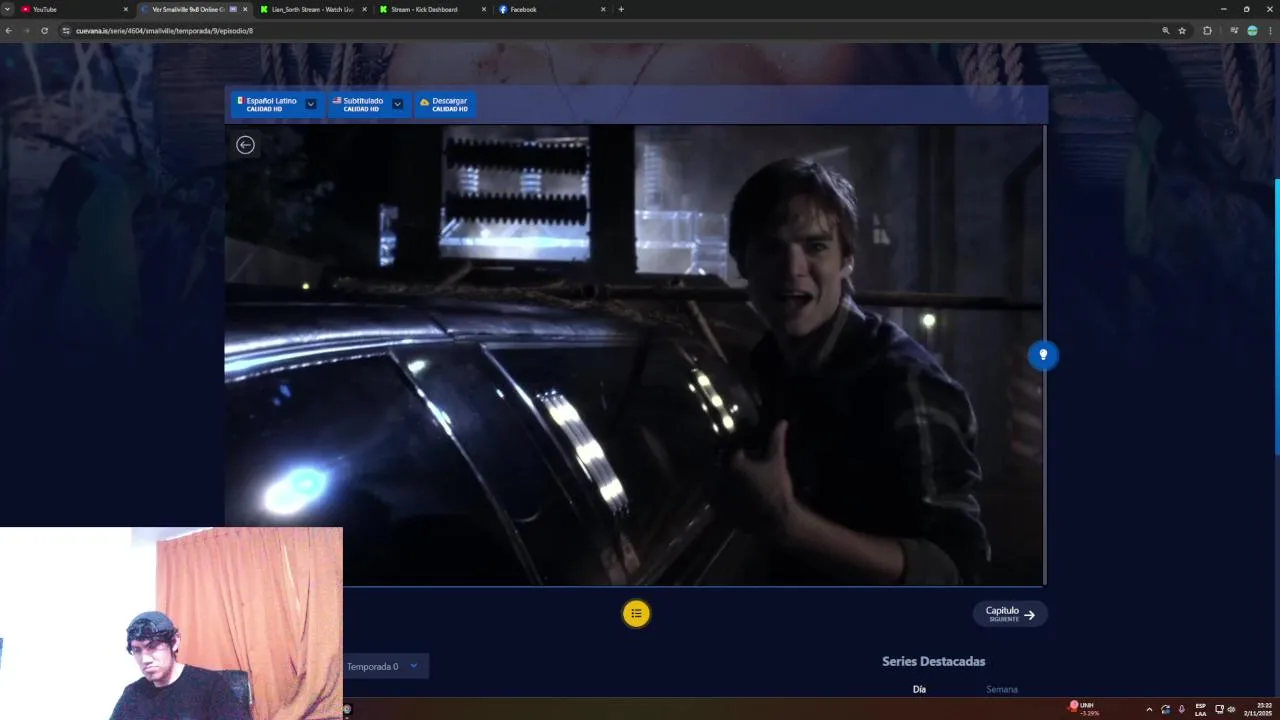Viewport: 1280px width, 720px height.
Task: Open the browser extensions puzzle icon
Action: pos(1207,31)
